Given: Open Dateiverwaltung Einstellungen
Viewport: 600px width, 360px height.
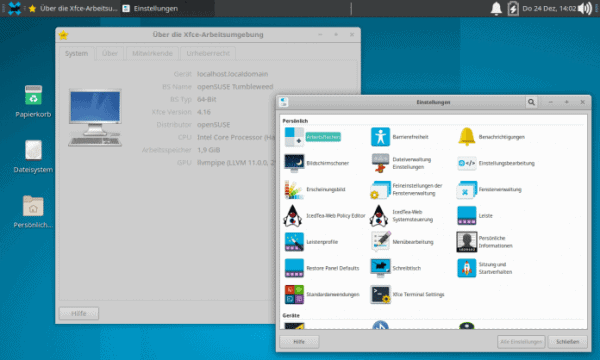Looking at the screenshot, I should pyautogui.click(x=401, y=163).
